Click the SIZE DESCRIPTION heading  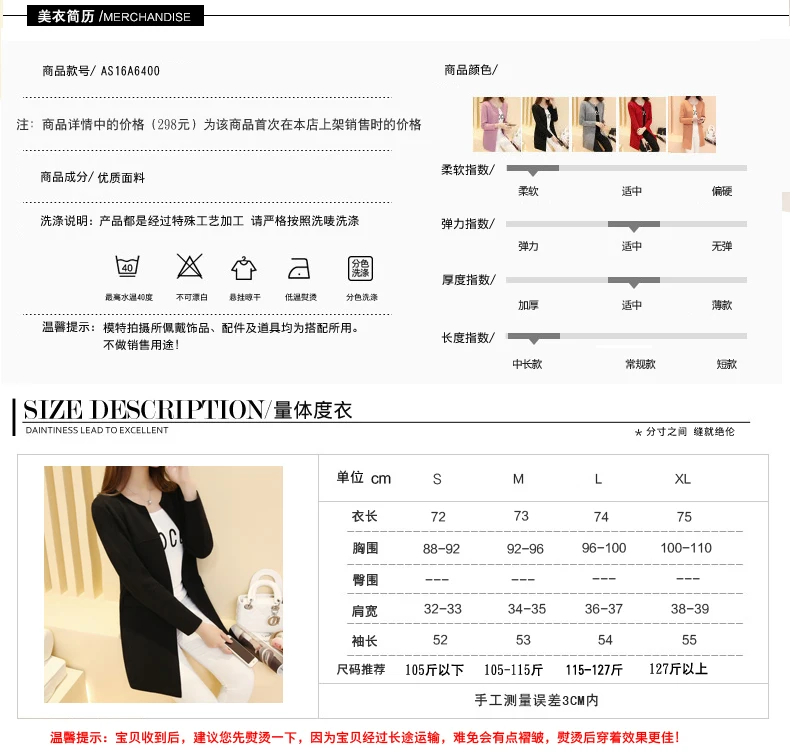143,409
